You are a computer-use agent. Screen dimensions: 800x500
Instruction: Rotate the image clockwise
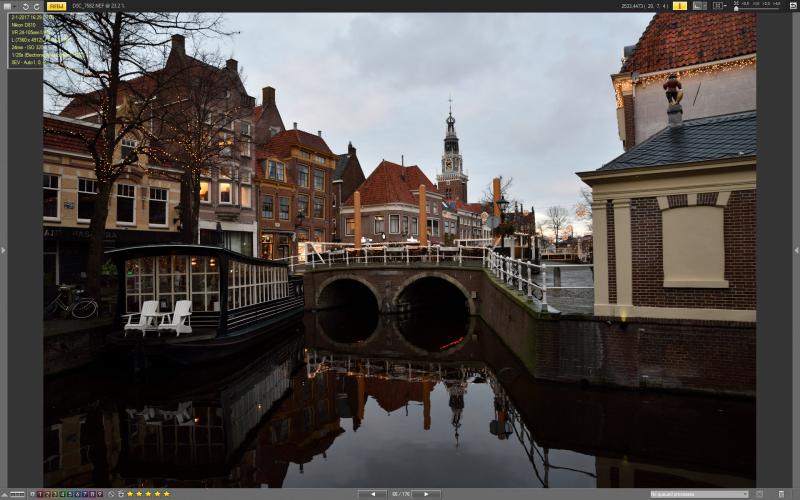coord(37,6)
